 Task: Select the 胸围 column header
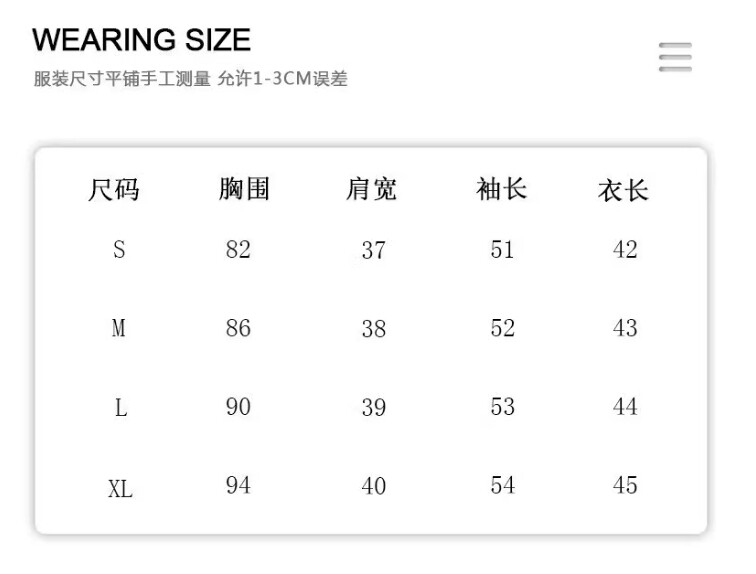tap(244, 188)
